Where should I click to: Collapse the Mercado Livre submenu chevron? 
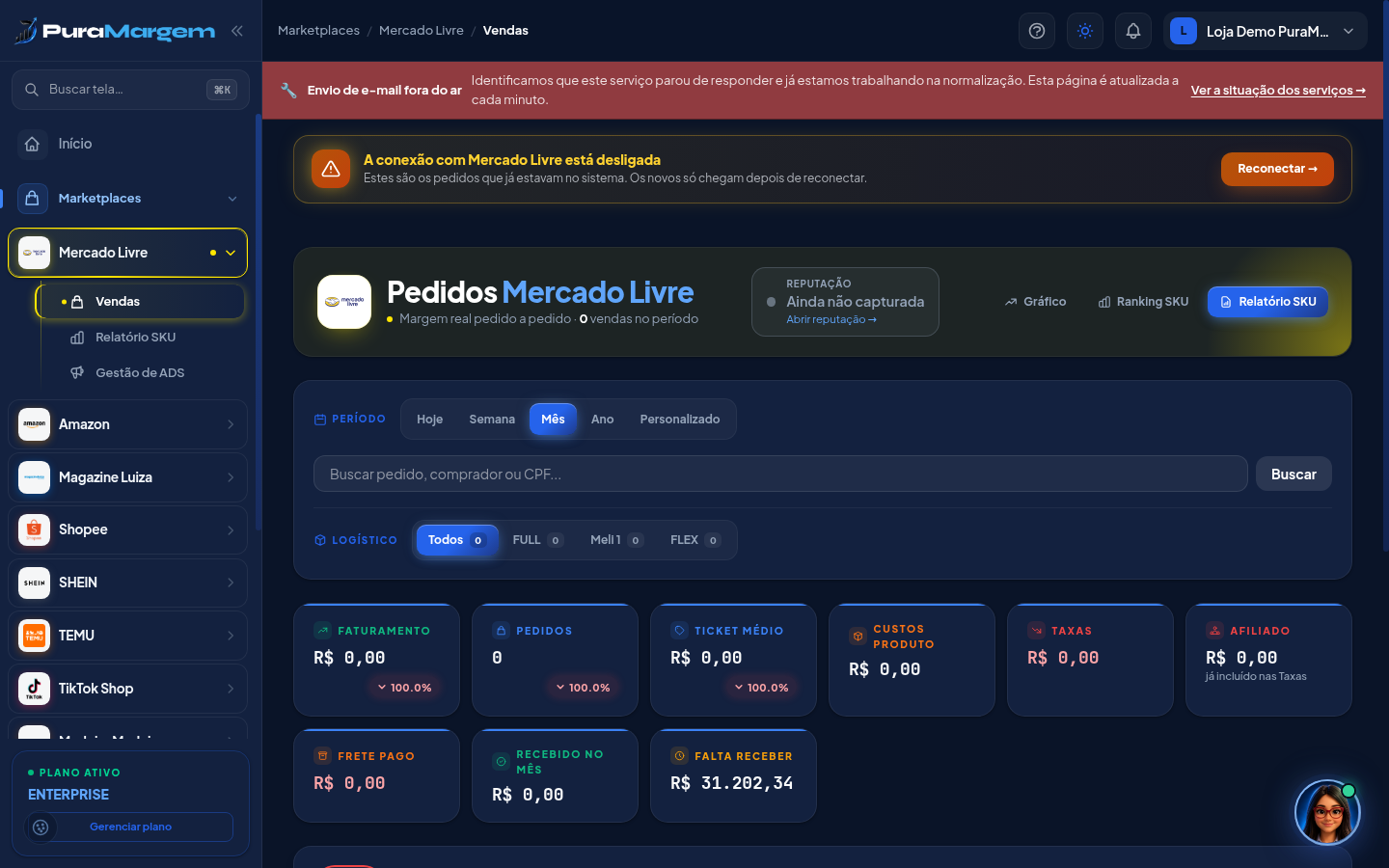click(x=231, y=253)
